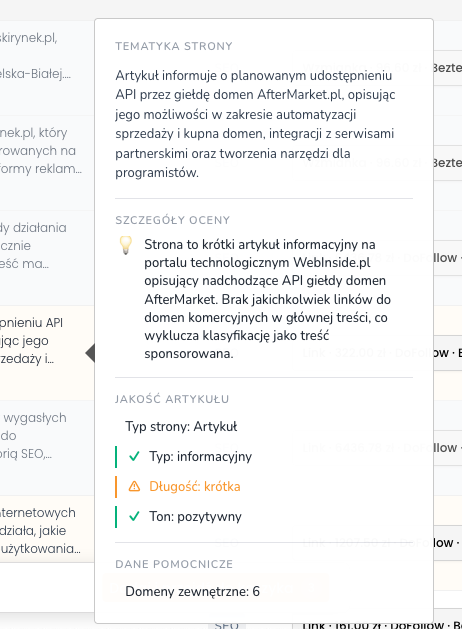
Task: Select text 'Długość: krótka'
Action: click(195, 487)
